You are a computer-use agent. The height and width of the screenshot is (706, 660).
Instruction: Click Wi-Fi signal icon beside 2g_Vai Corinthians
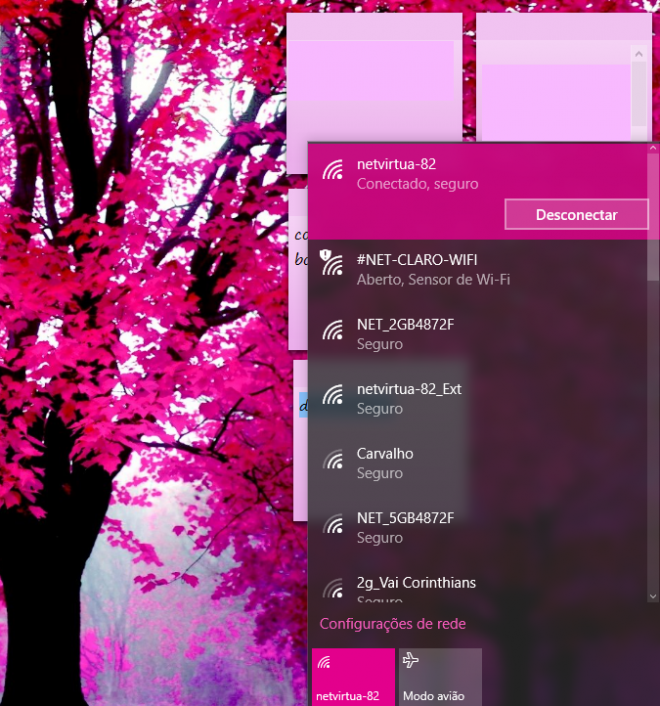click(333, 588)
